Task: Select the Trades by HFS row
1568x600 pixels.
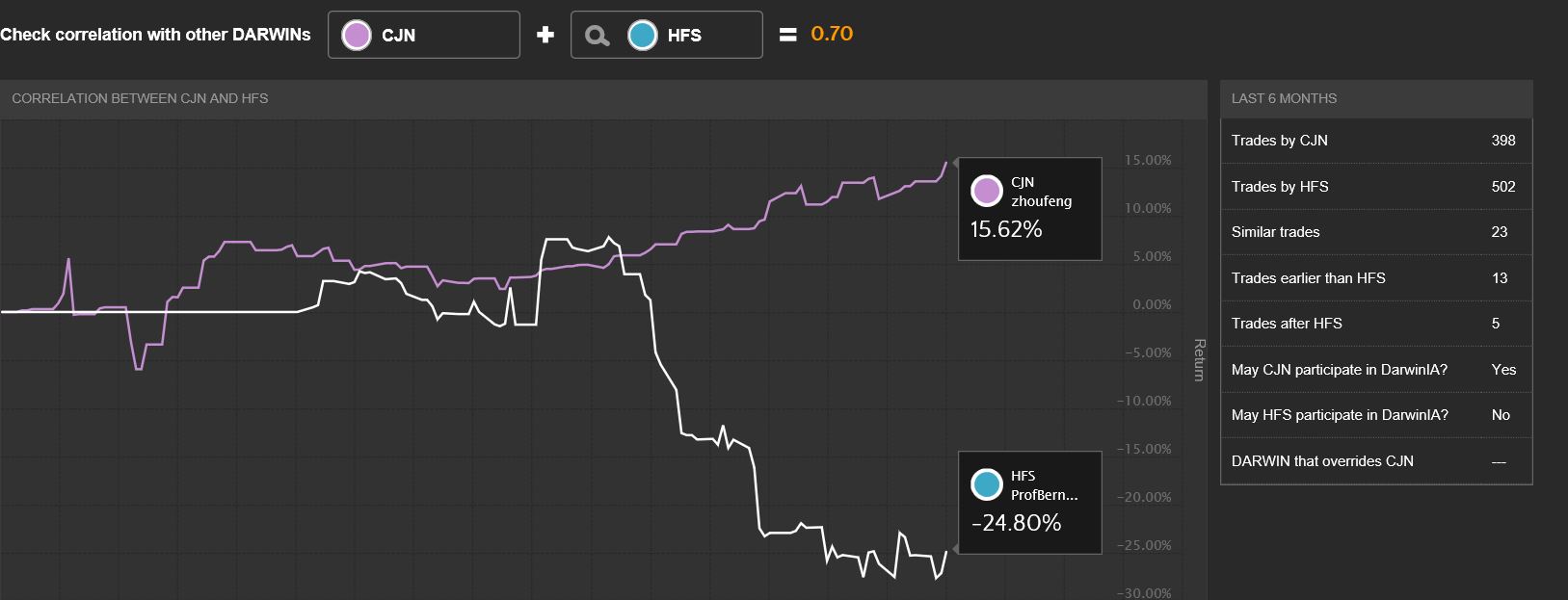Action: tap(1375, 187)
